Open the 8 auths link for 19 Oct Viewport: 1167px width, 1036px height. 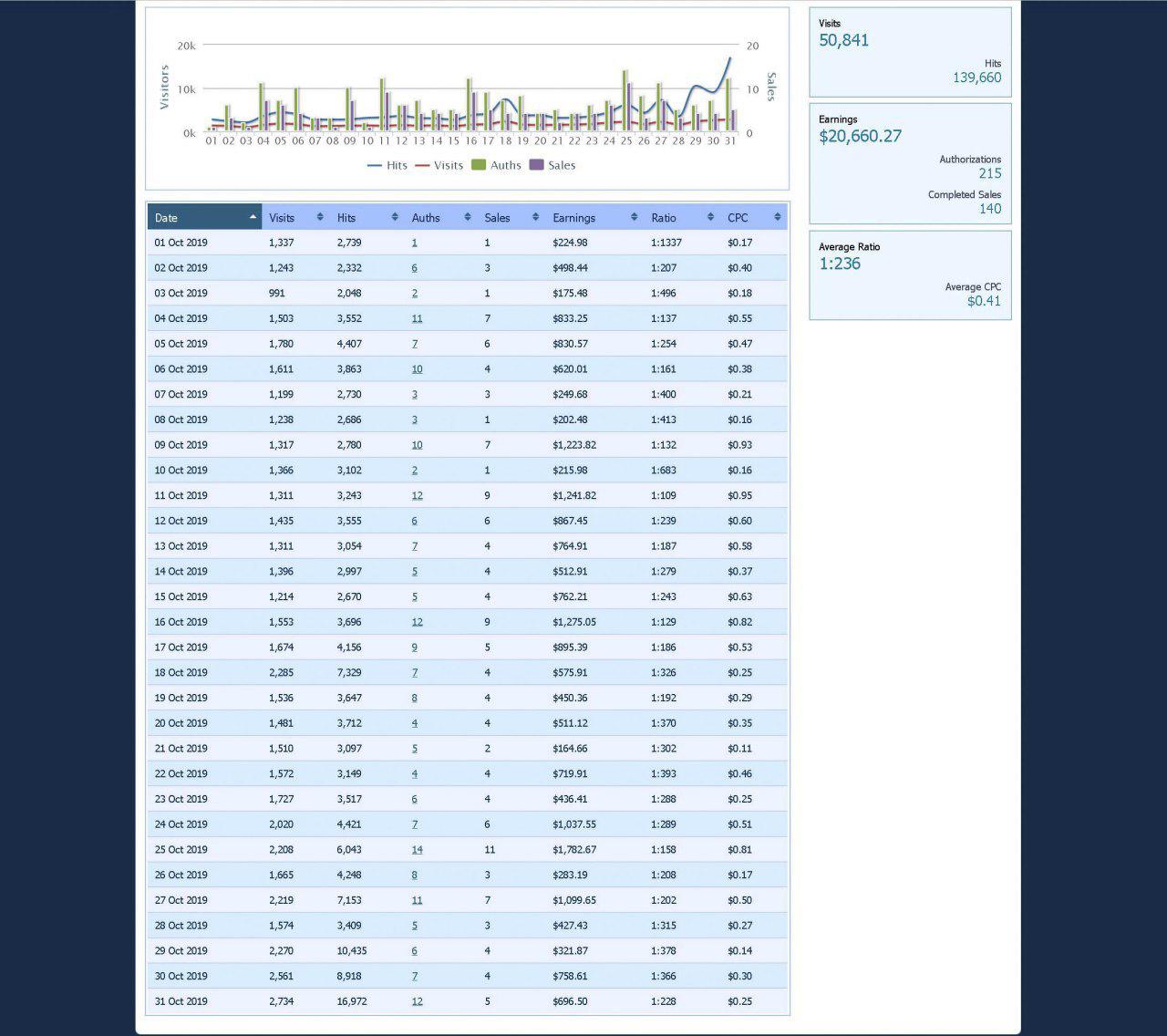[414, 699]
